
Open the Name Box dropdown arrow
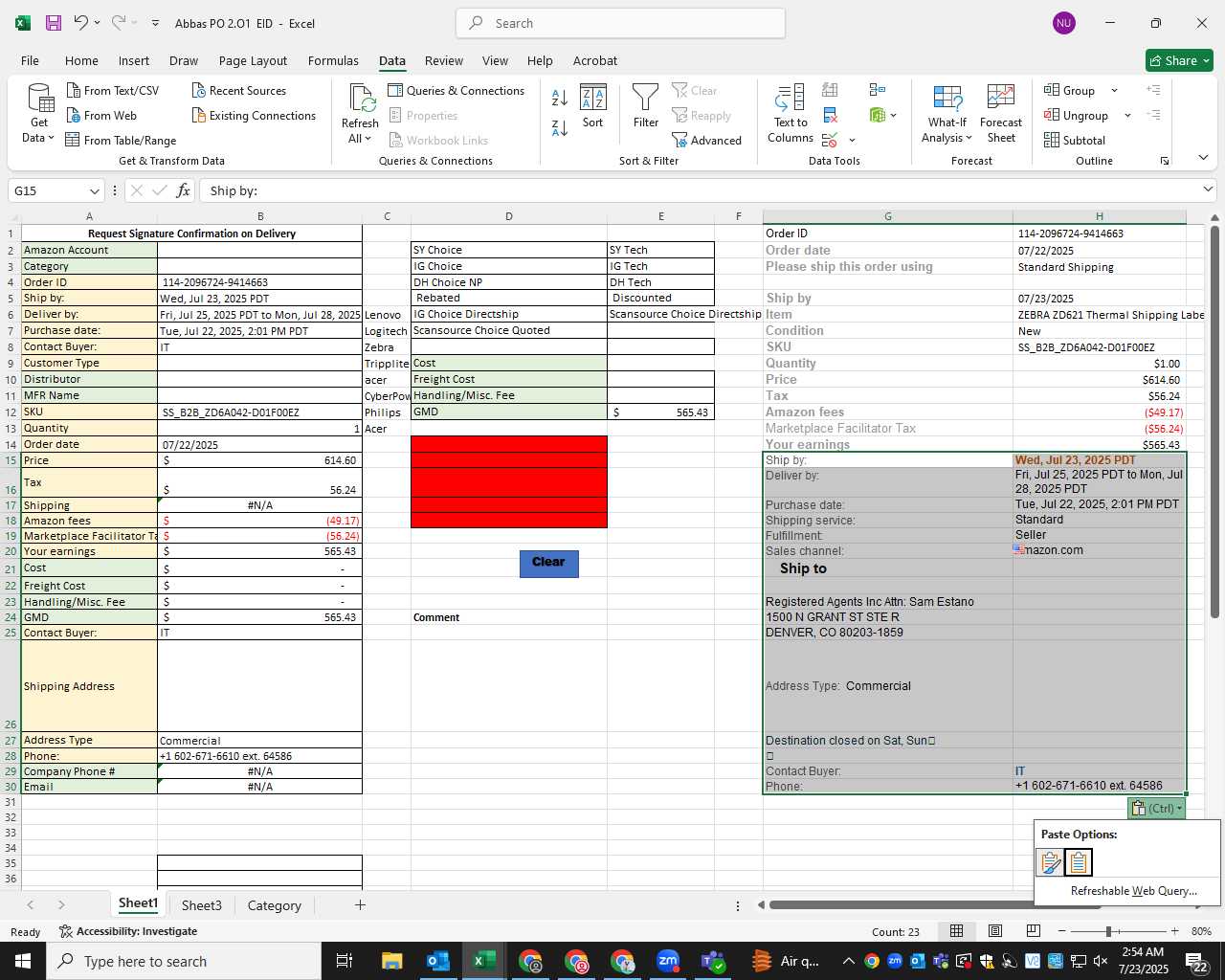coord(94,190)
